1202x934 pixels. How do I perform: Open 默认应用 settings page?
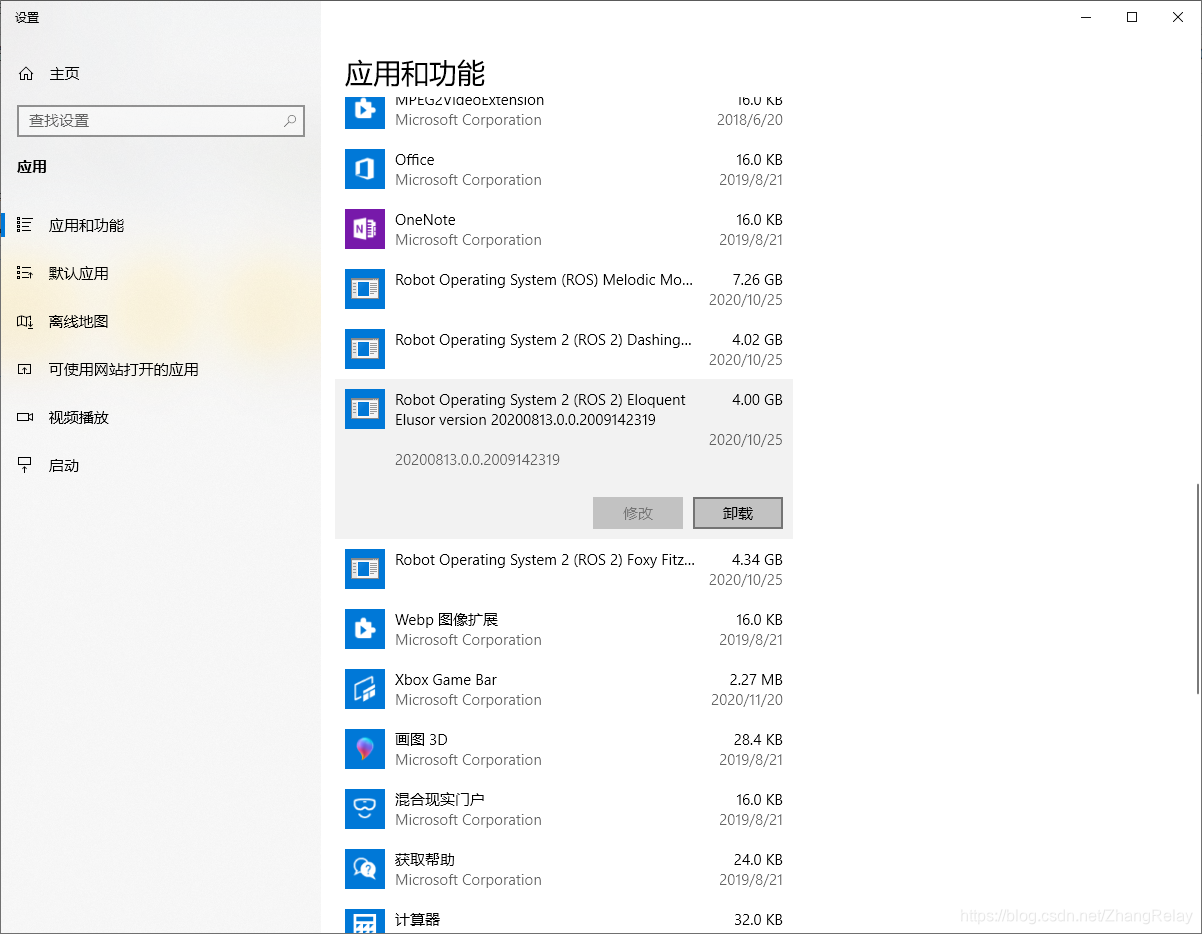[x=160, y=273]
